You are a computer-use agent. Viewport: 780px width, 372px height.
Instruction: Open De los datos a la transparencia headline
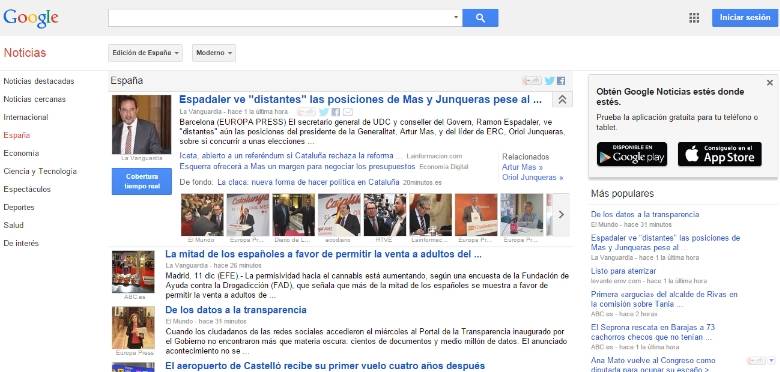(236, 310)
